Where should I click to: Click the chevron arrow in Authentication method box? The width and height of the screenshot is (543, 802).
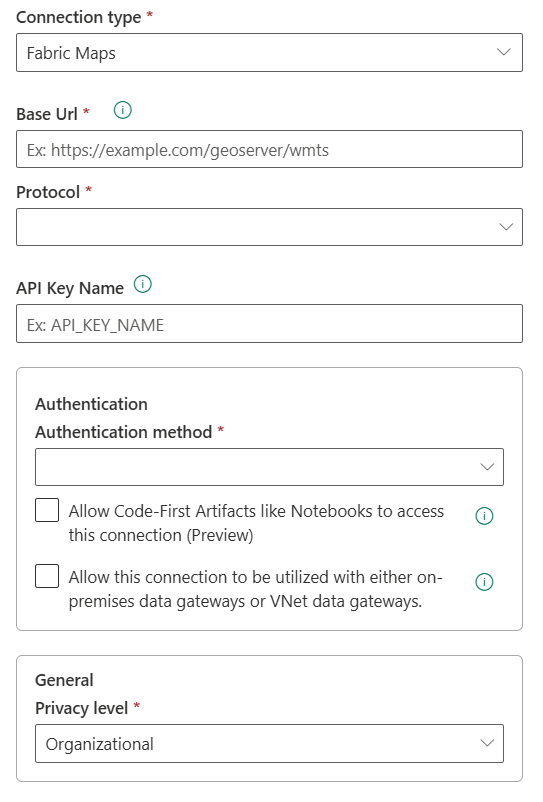tap(487, 467)
